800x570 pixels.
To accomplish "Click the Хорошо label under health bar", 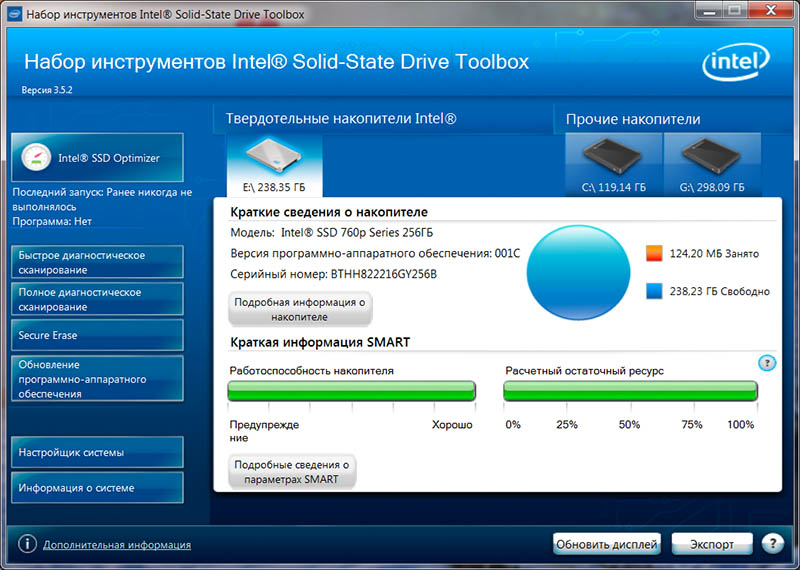I will coord(452,425).
